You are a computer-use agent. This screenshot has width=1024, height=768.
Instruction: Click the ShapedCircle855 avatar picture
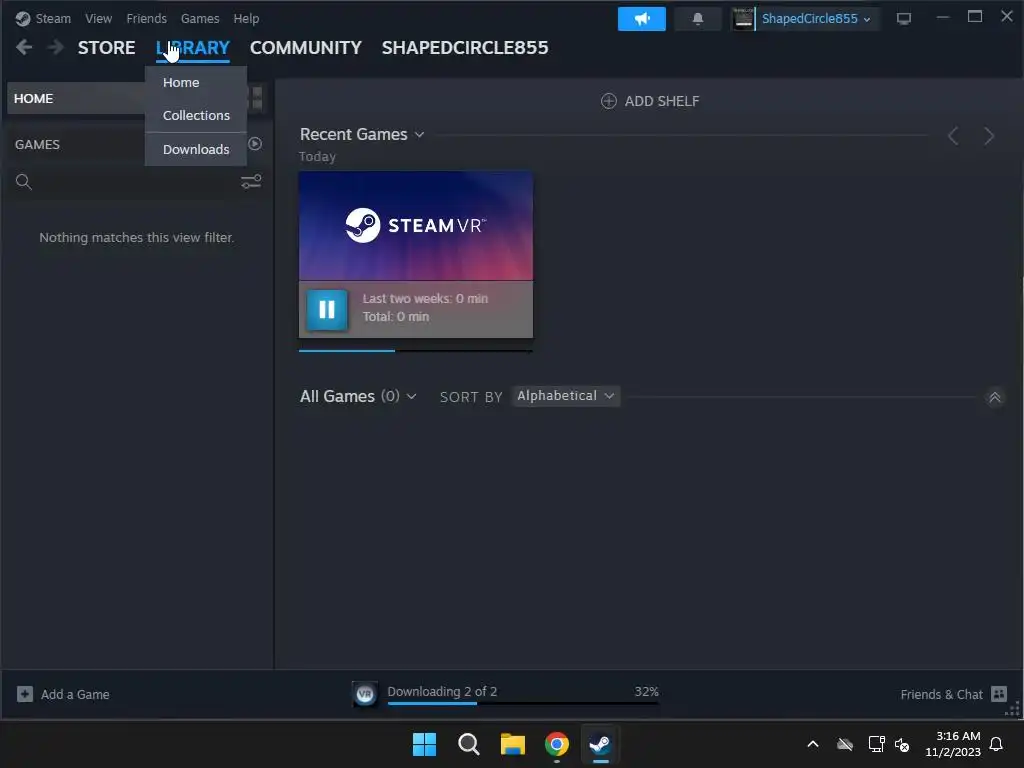[x=743, y=19]
